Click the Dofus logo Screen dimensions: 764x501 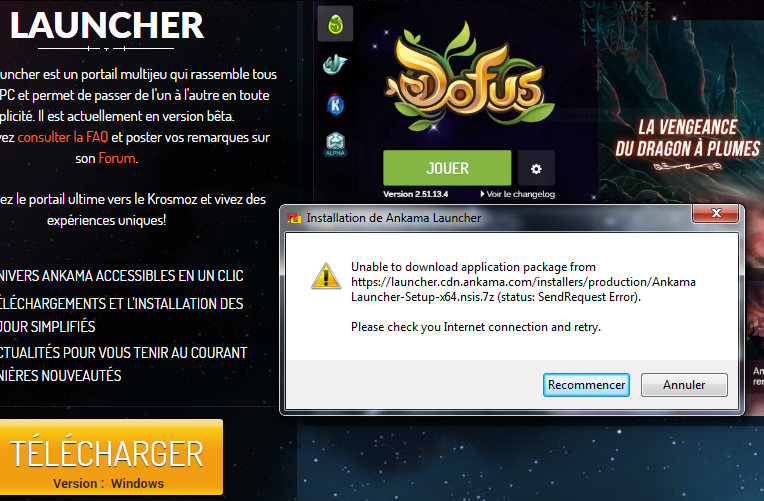point(470,80)
